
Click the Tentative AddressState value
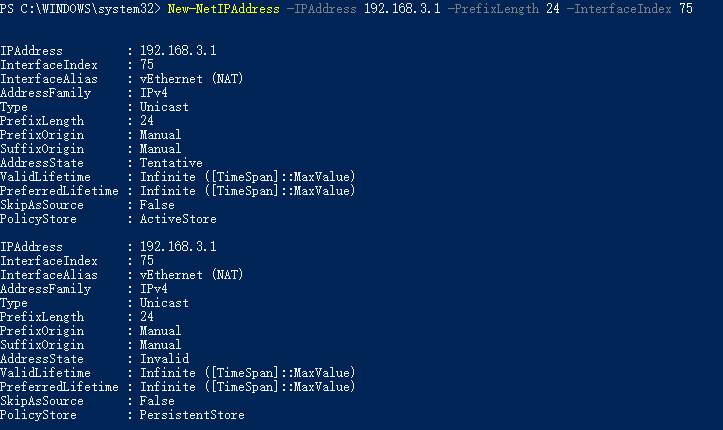click(171, 163)
